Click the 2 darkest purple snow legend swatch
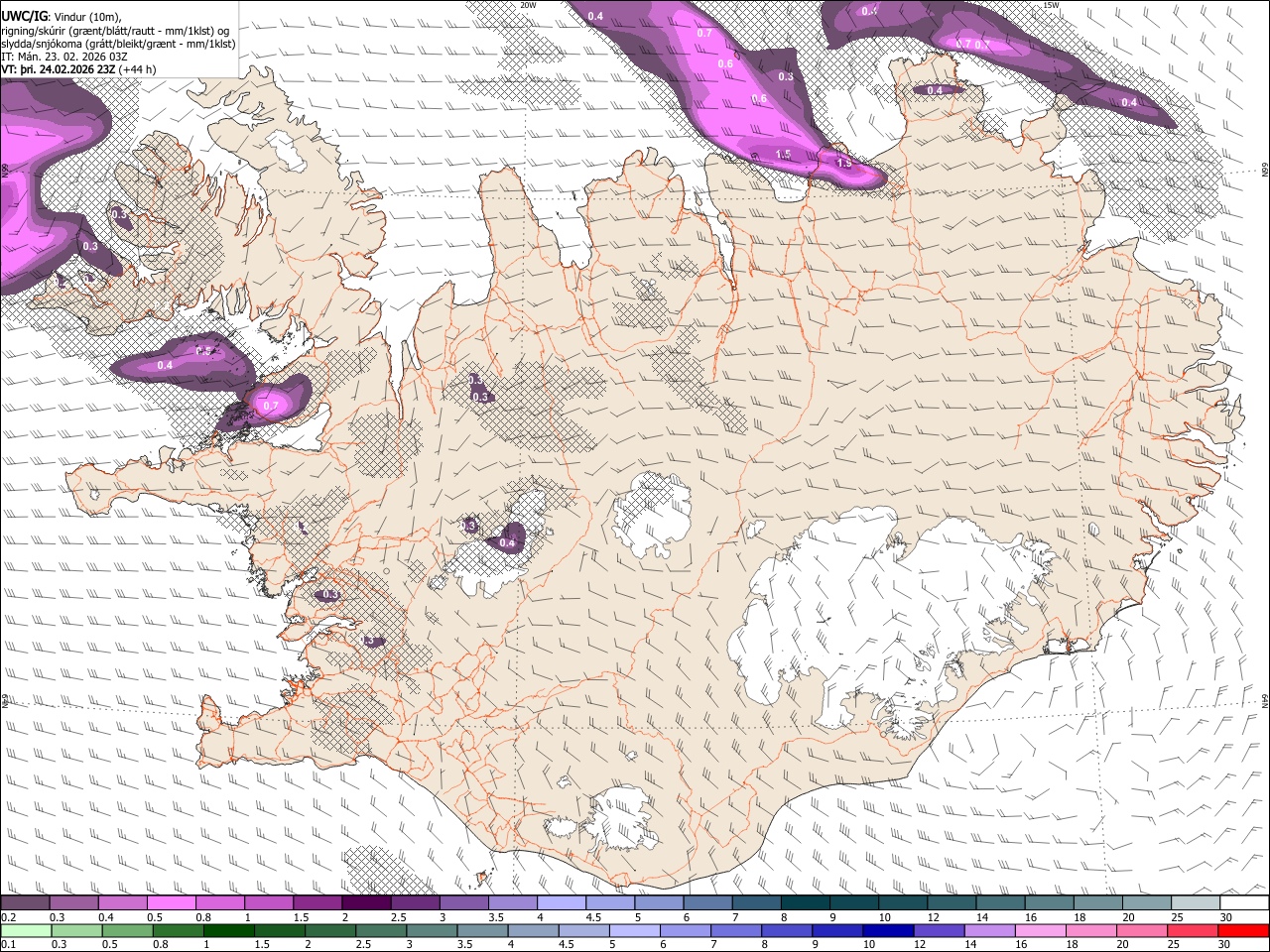The image size is (1270, 952). click(x=366, y=903)
